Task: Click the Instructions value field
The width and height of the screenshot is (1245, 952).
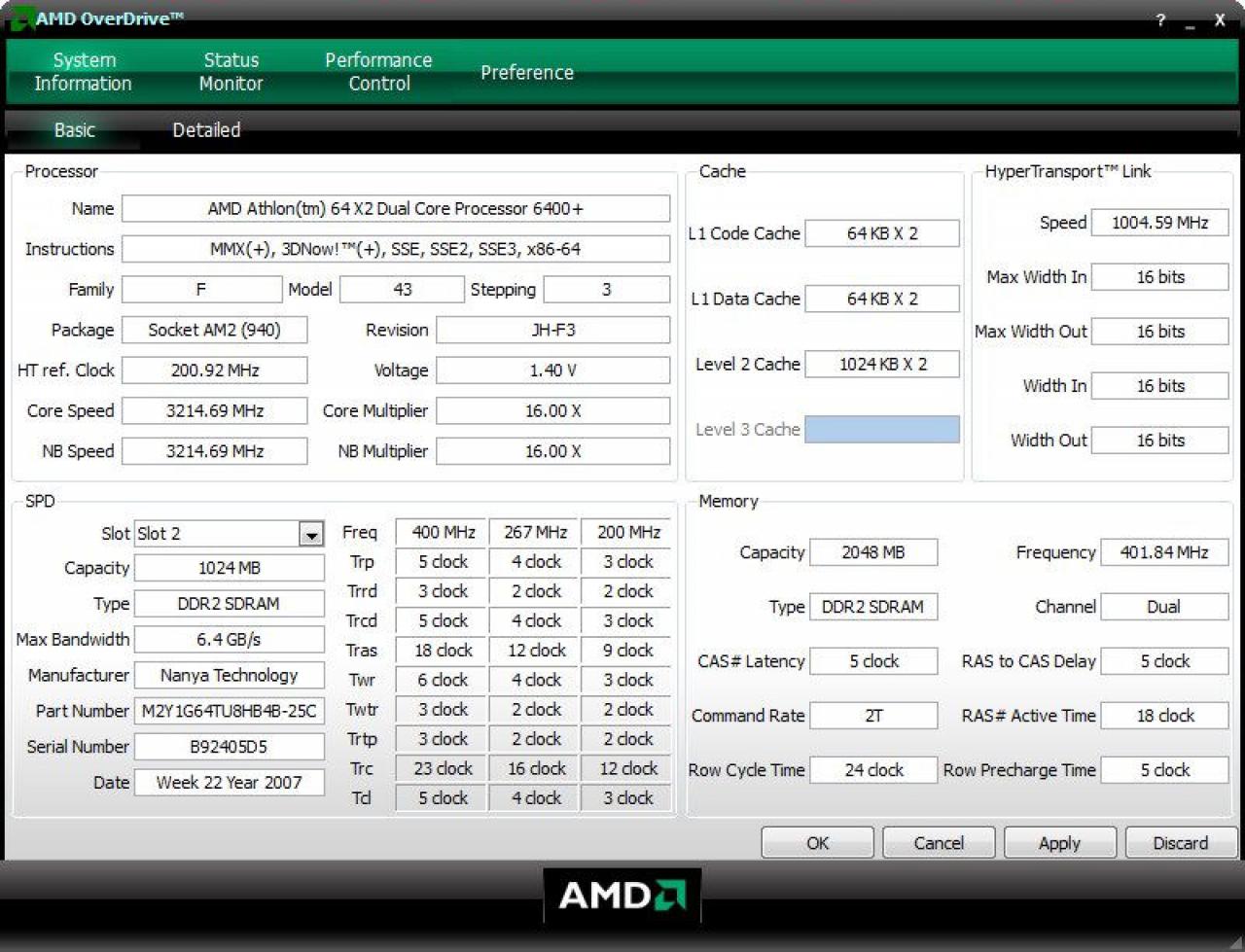Action: (x=396, y=249)
